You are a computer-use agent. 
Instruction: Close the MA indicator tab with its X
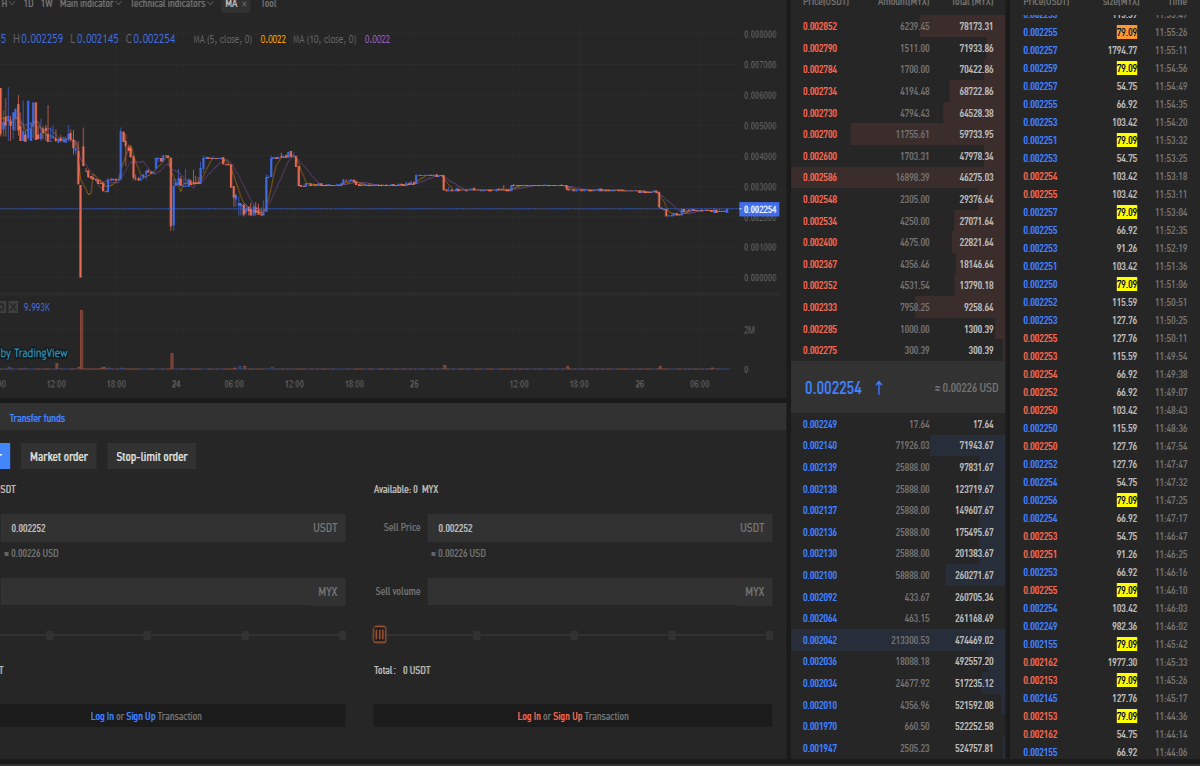(244, 4)
